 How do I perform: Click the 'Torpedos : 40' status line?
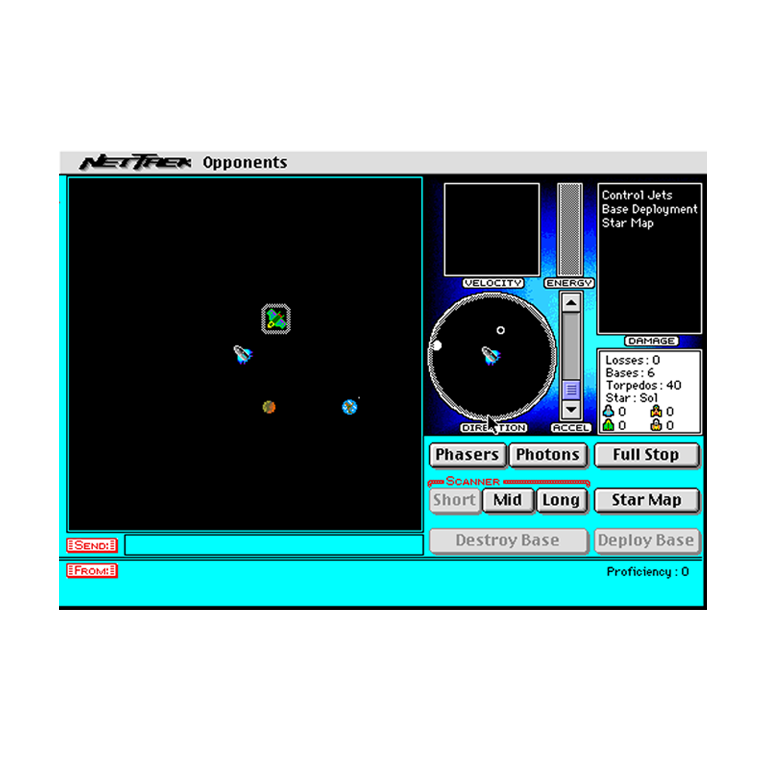click(x=643, y=385)
